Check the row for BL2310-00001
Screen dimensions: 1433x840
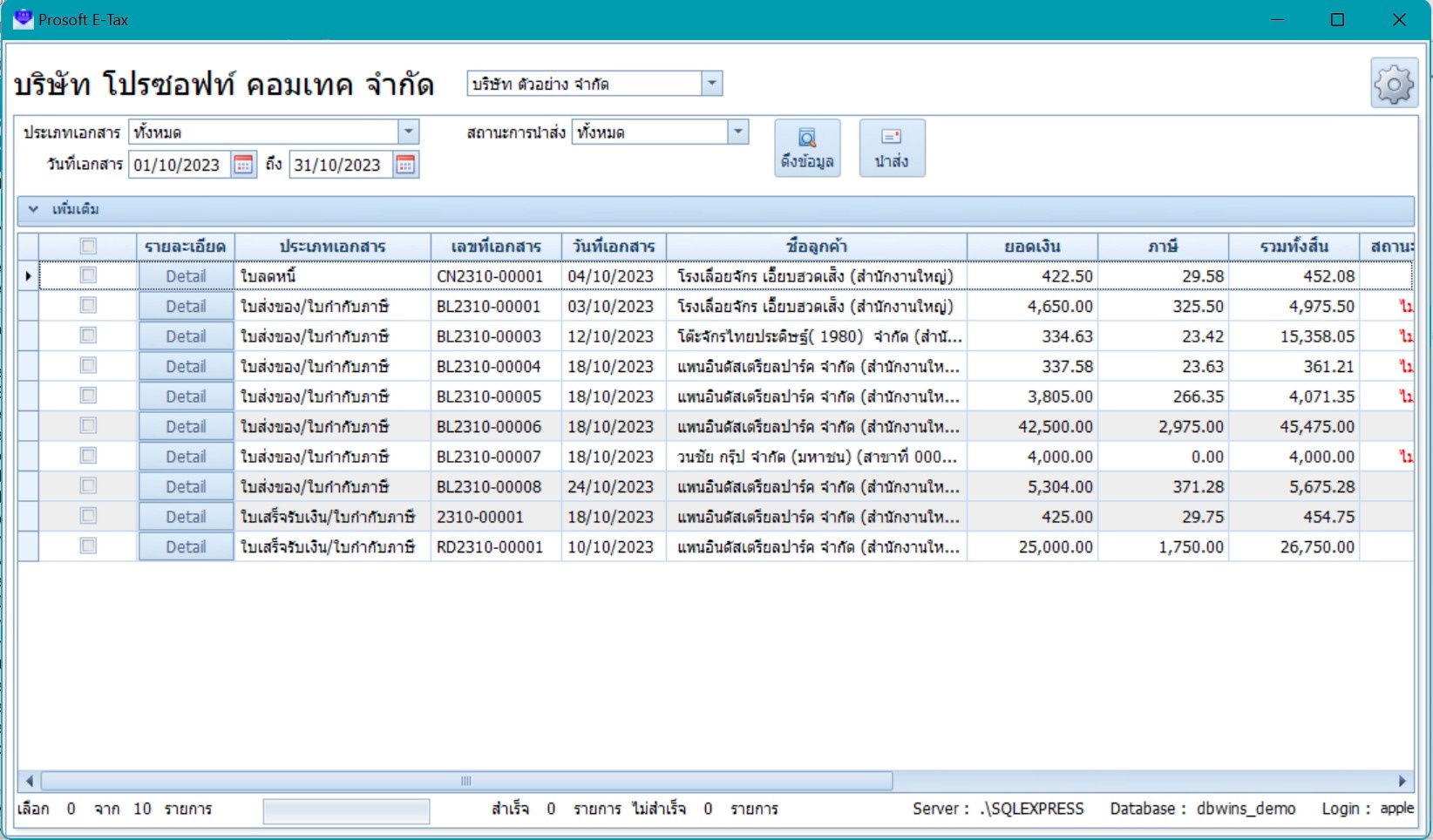tap(88, 306)
